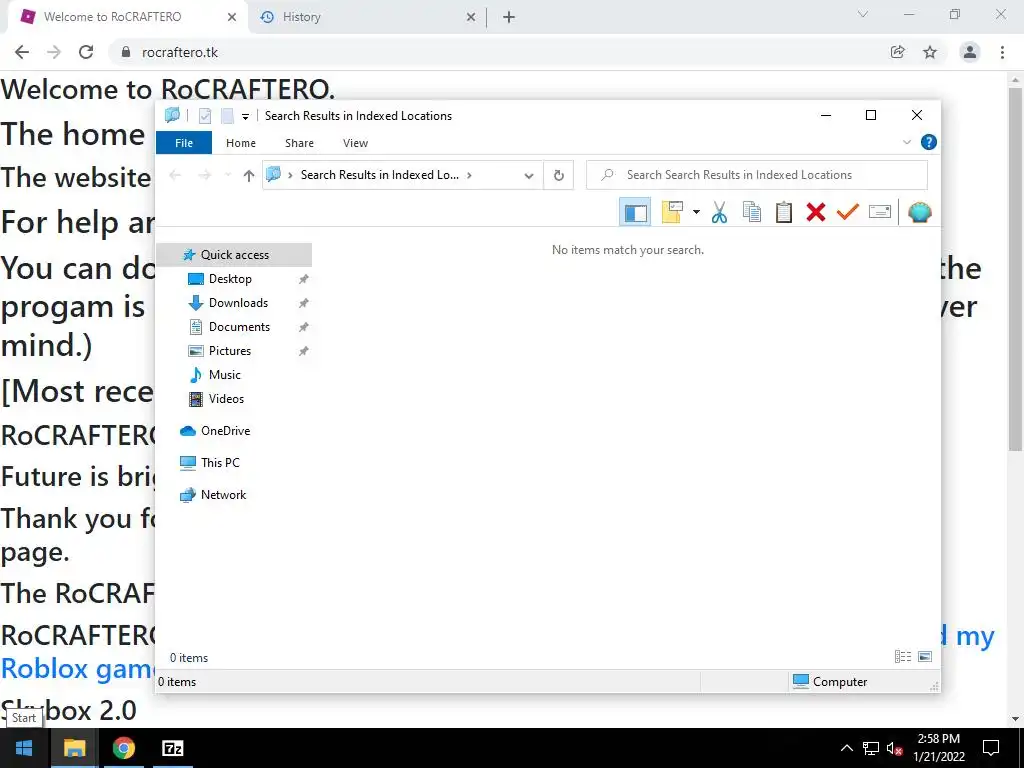The width and height of the screenshot is (1024, 768).
Task: Click the 7-Zip taskbar icon
Action: (x=172, y=748)
